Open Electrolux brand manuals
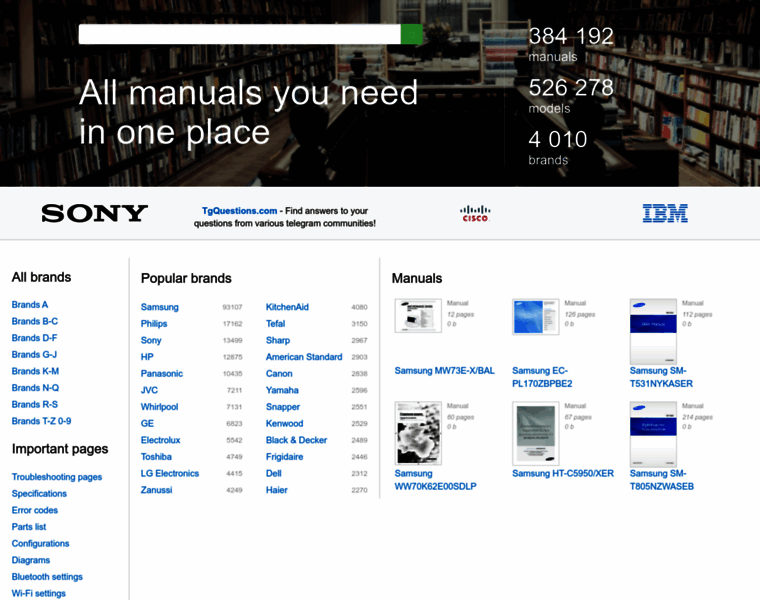This screenshot has width=760, height=600. coord(160,440)
